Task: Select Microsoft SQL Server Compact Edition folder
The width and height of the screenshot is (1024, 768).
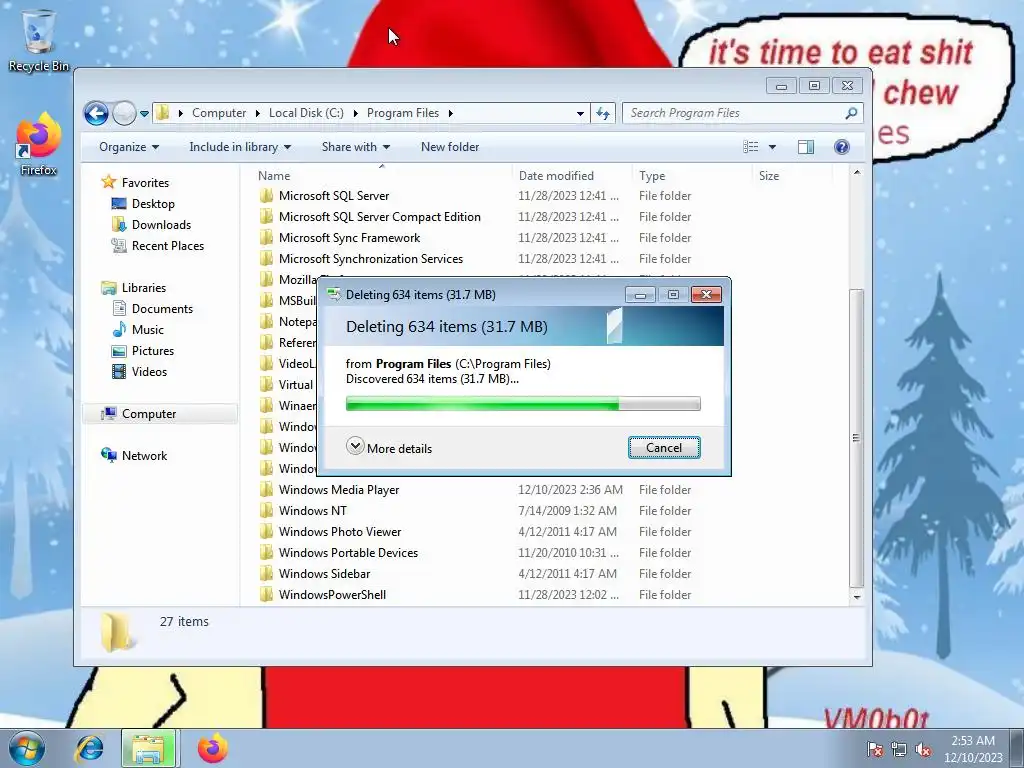Action: [x=379, y=217]
